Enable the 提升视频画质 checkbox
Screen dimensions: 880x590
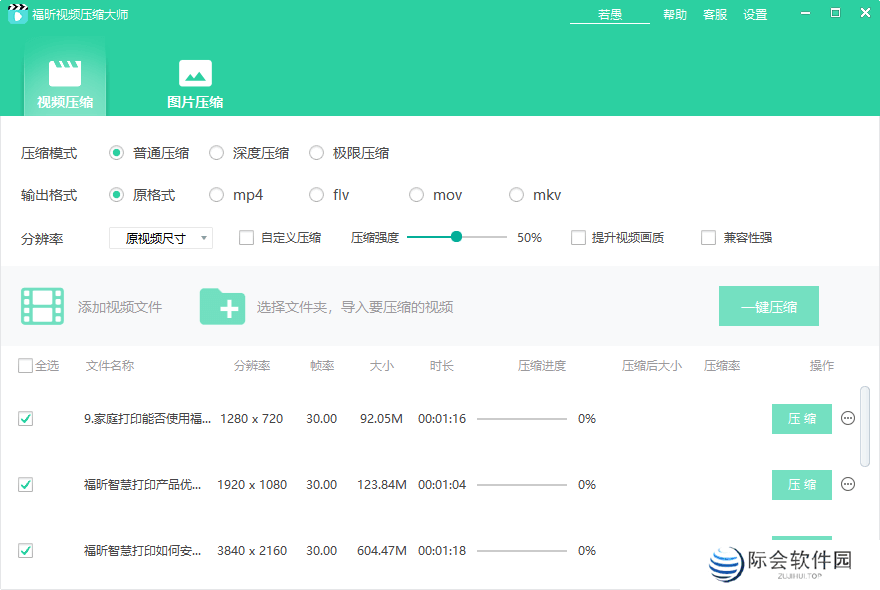coord(577,237)
